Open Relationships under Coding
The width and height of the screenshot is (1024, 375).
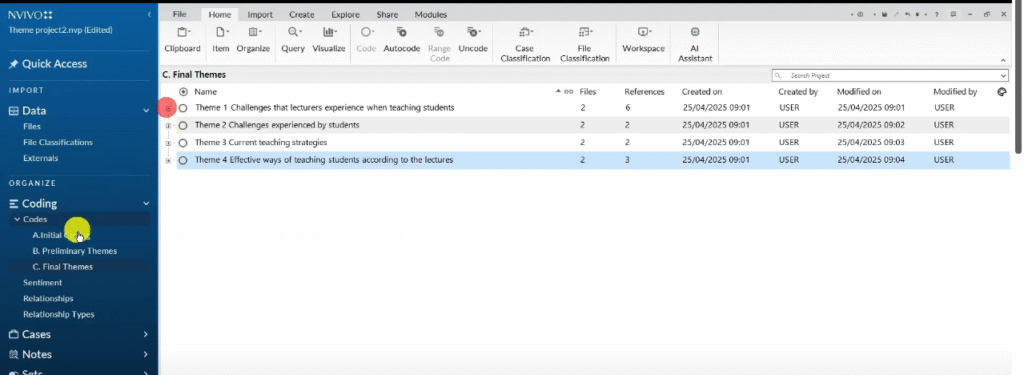pos(48,299)
